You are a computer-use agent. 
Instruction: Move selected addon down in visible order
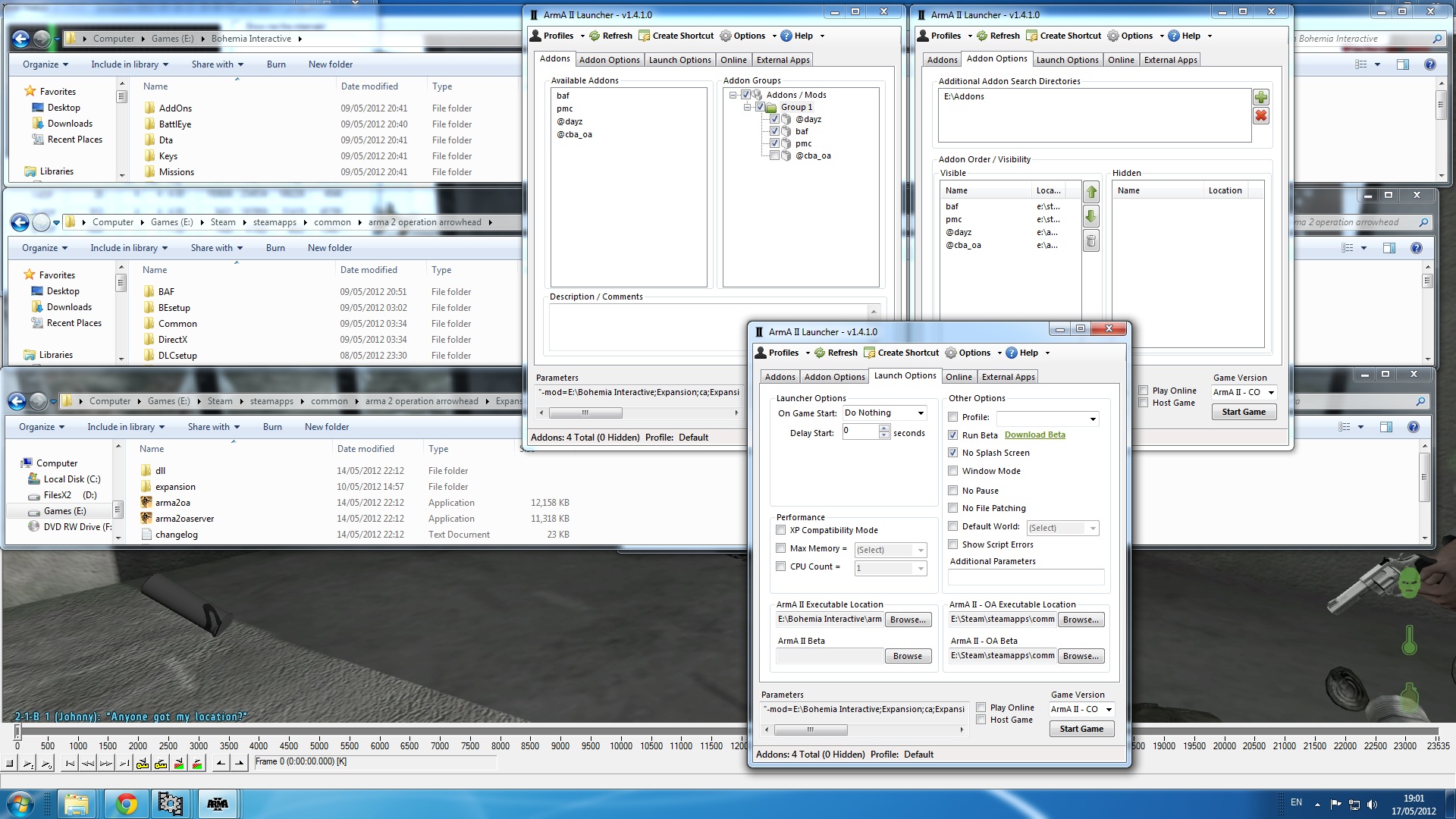click(x=1091, y=217)
